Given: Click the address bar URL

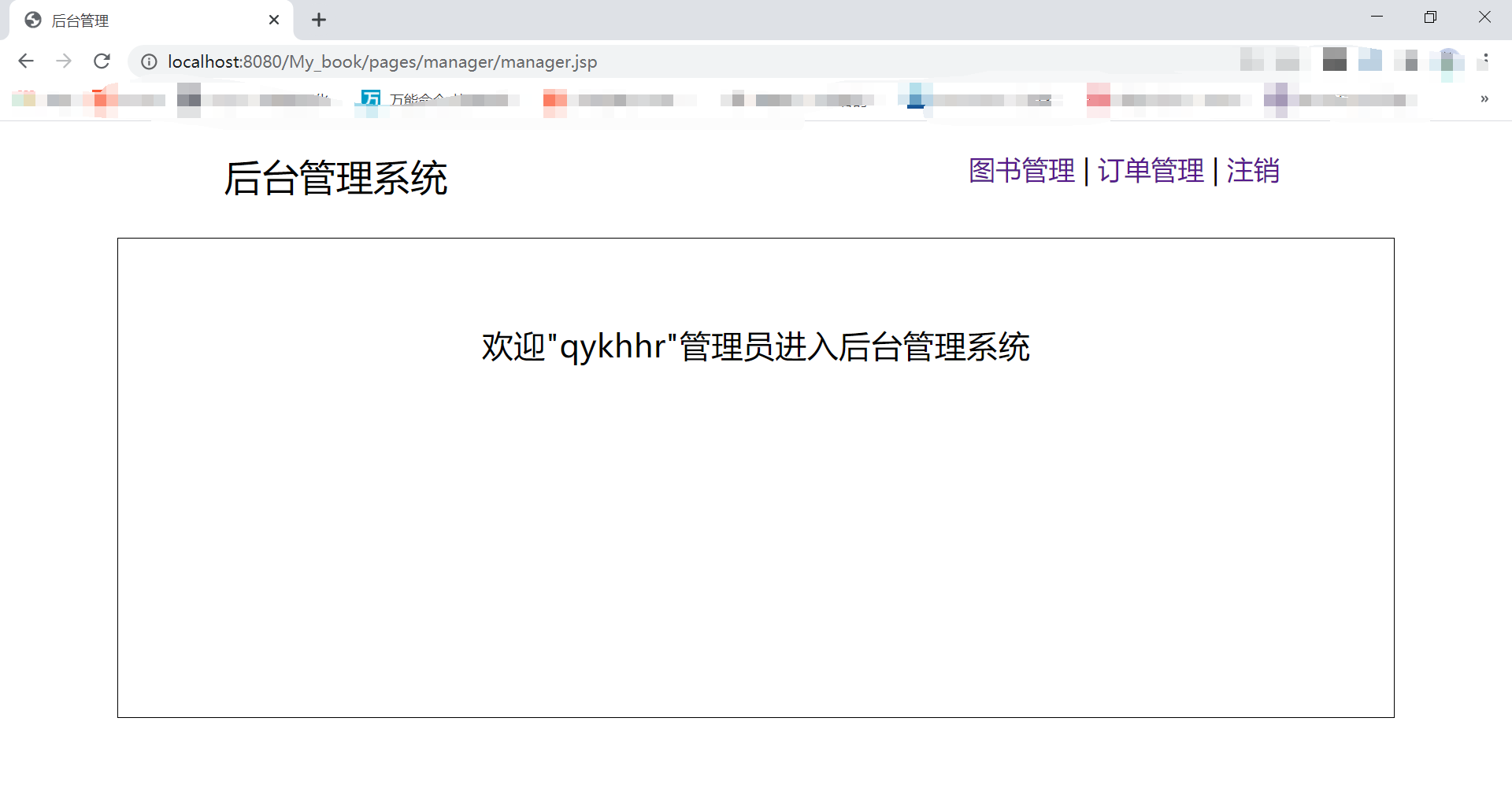Looking at the screenshot, I should [382, 61].
